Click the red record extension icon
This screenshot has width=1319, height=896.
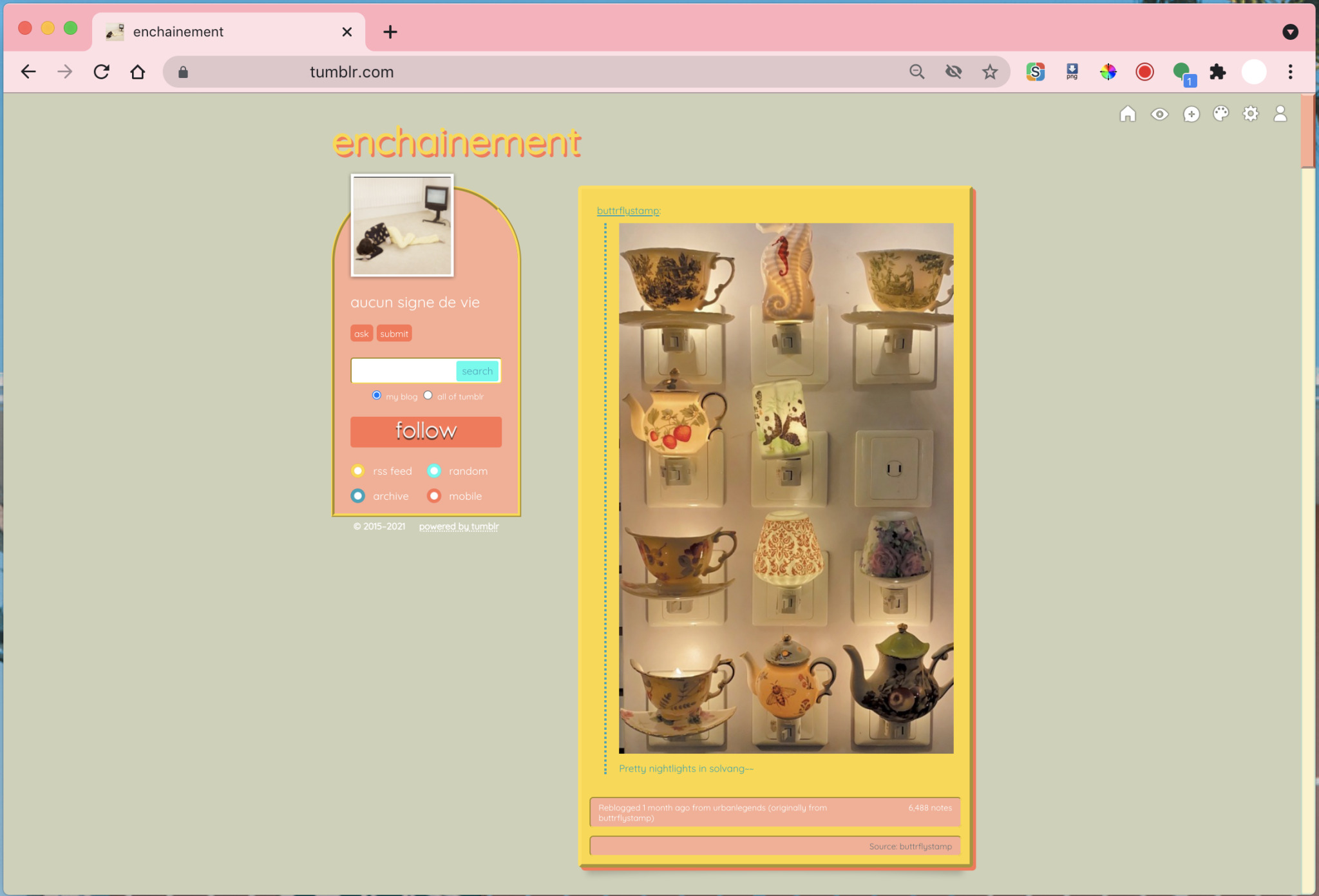1144,72
